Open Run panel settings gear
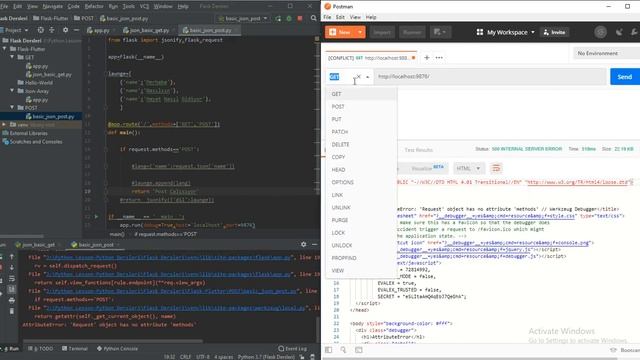The image size is (640, 360). tap(303, 244)
